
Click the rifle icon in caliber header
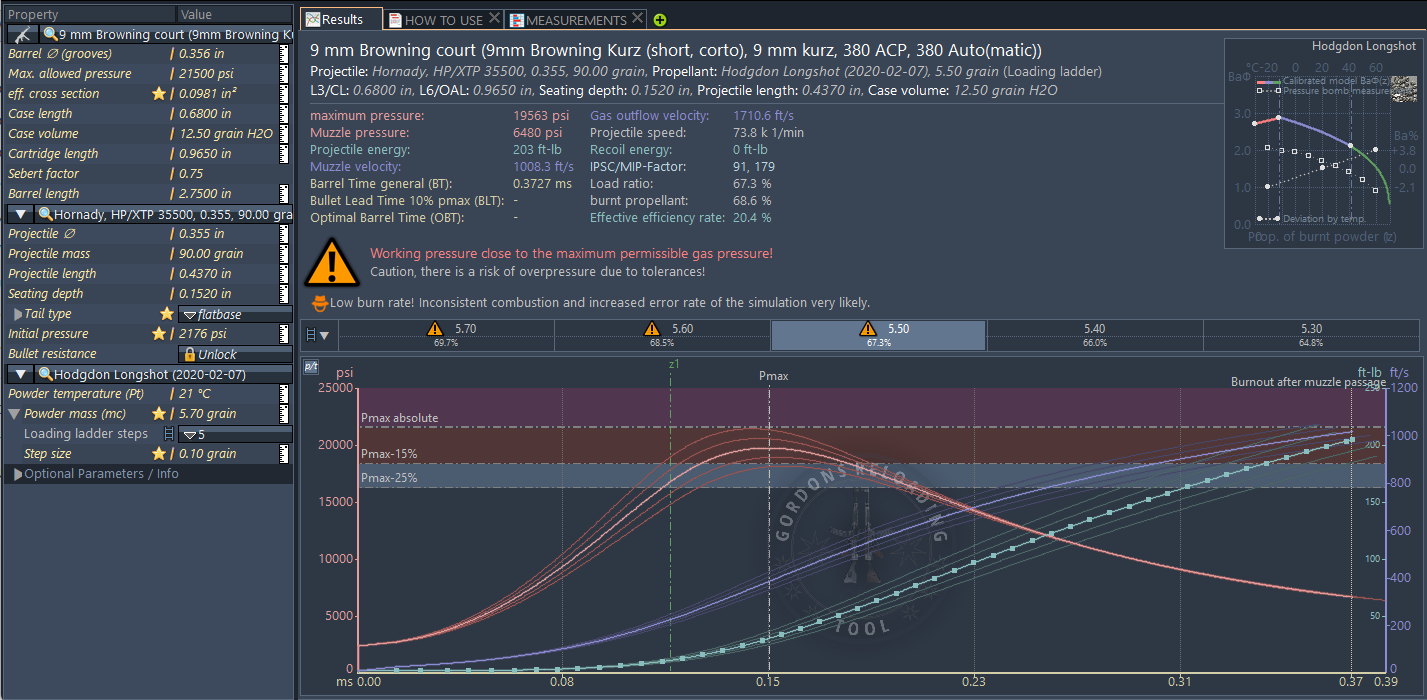pyautogui.click(x=22, y=34)
